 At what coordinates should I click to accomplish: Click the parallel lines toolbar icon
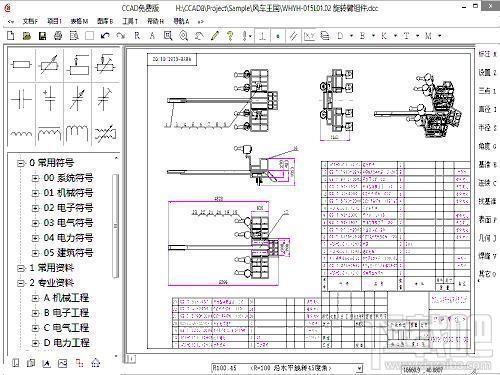click(293, 36)
